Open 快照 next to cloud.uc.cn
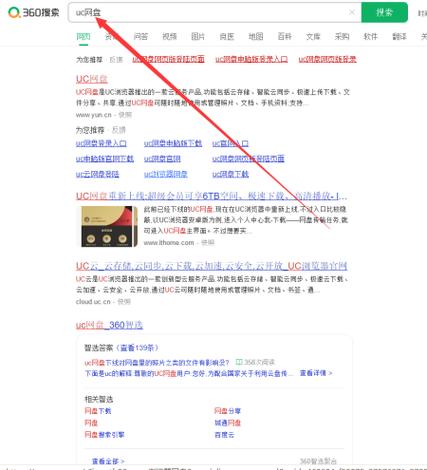 click(x=124, y=302)
